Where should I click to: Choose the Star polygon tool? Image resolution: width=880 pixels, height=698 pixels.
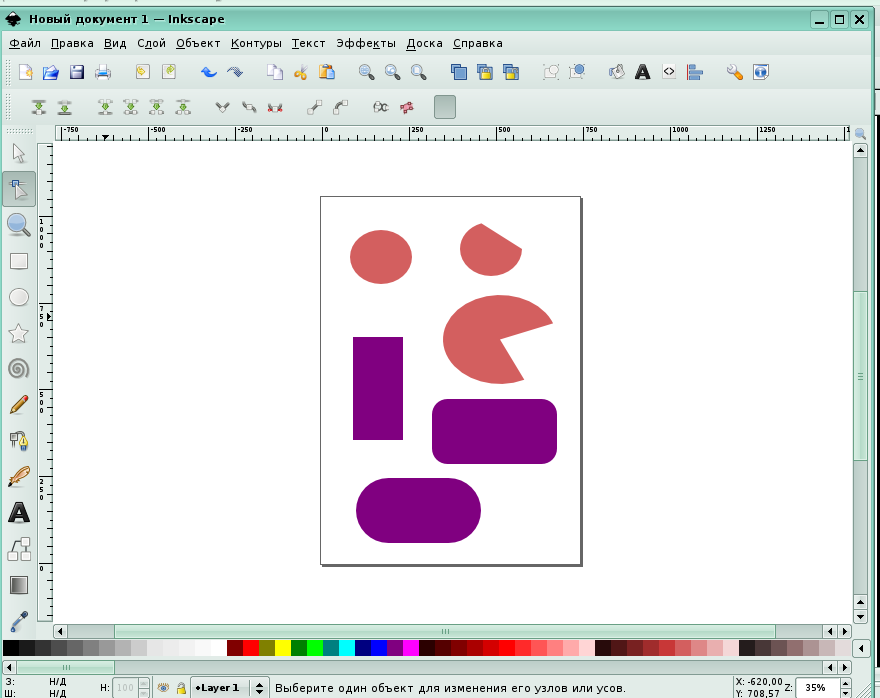click(18, 333)
